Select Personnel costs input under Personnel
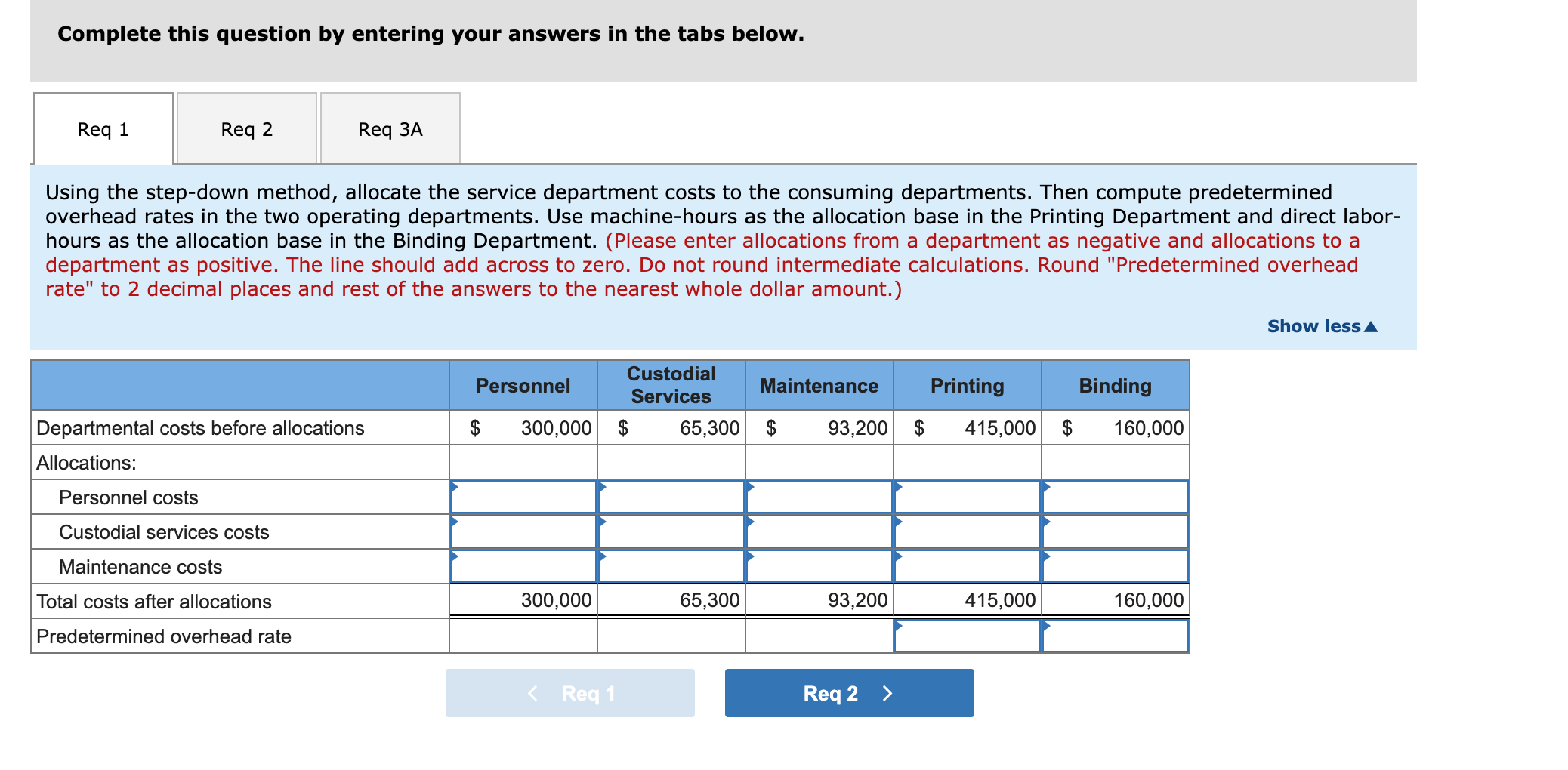Image resolution: width=1568 pixels, height=770 pixels. coord(523,497)
